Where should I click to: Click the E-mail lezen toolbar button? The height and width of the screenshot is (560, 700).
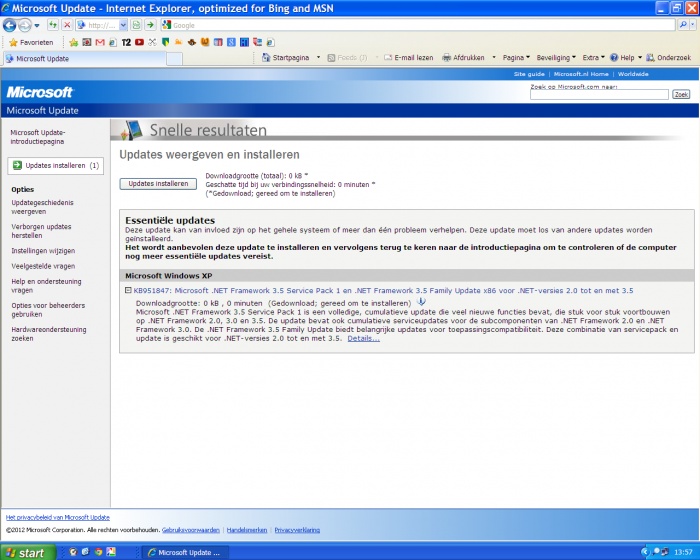408,58
